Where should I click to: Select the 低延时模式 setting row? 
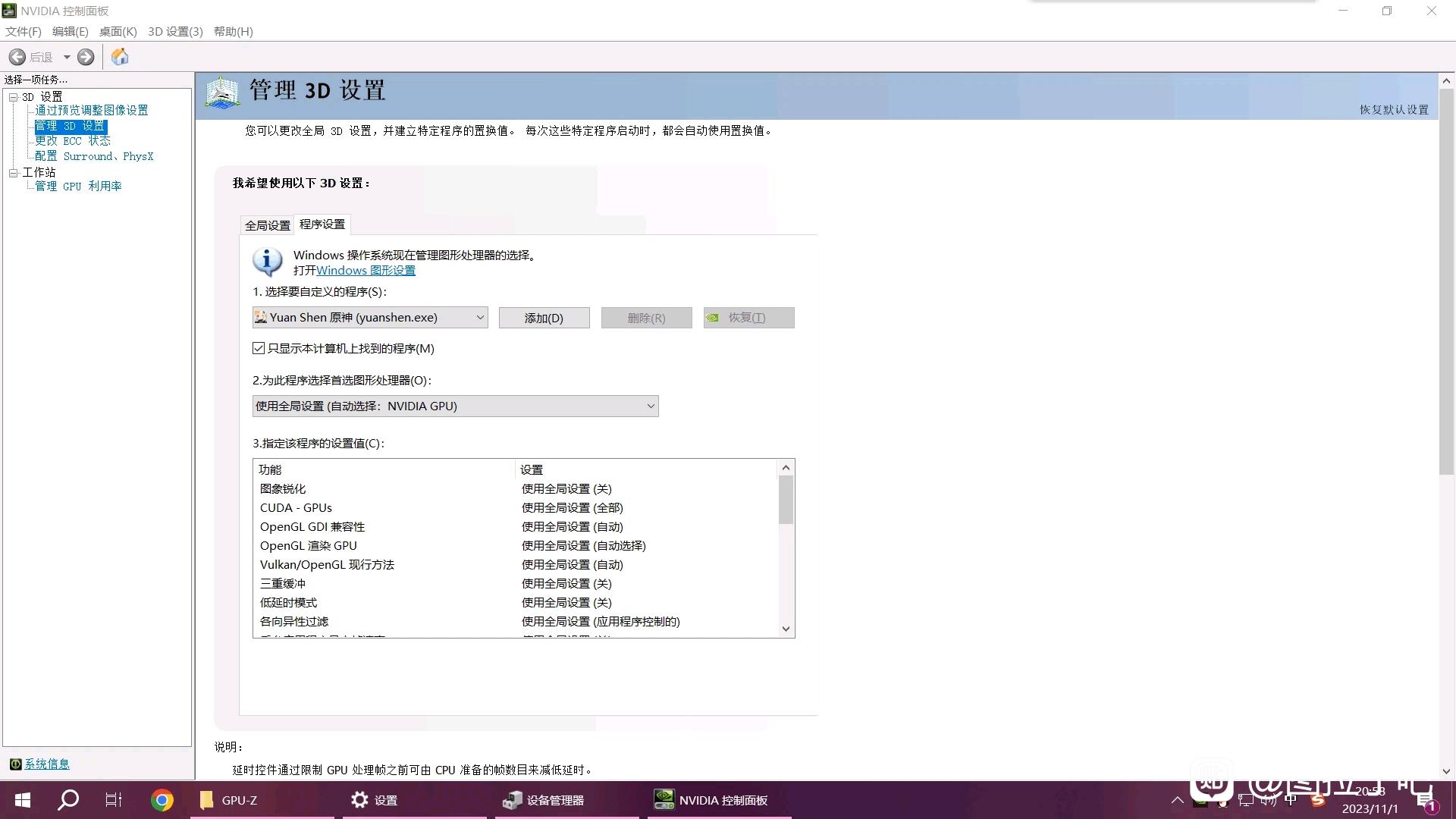(x=516, y=603)
